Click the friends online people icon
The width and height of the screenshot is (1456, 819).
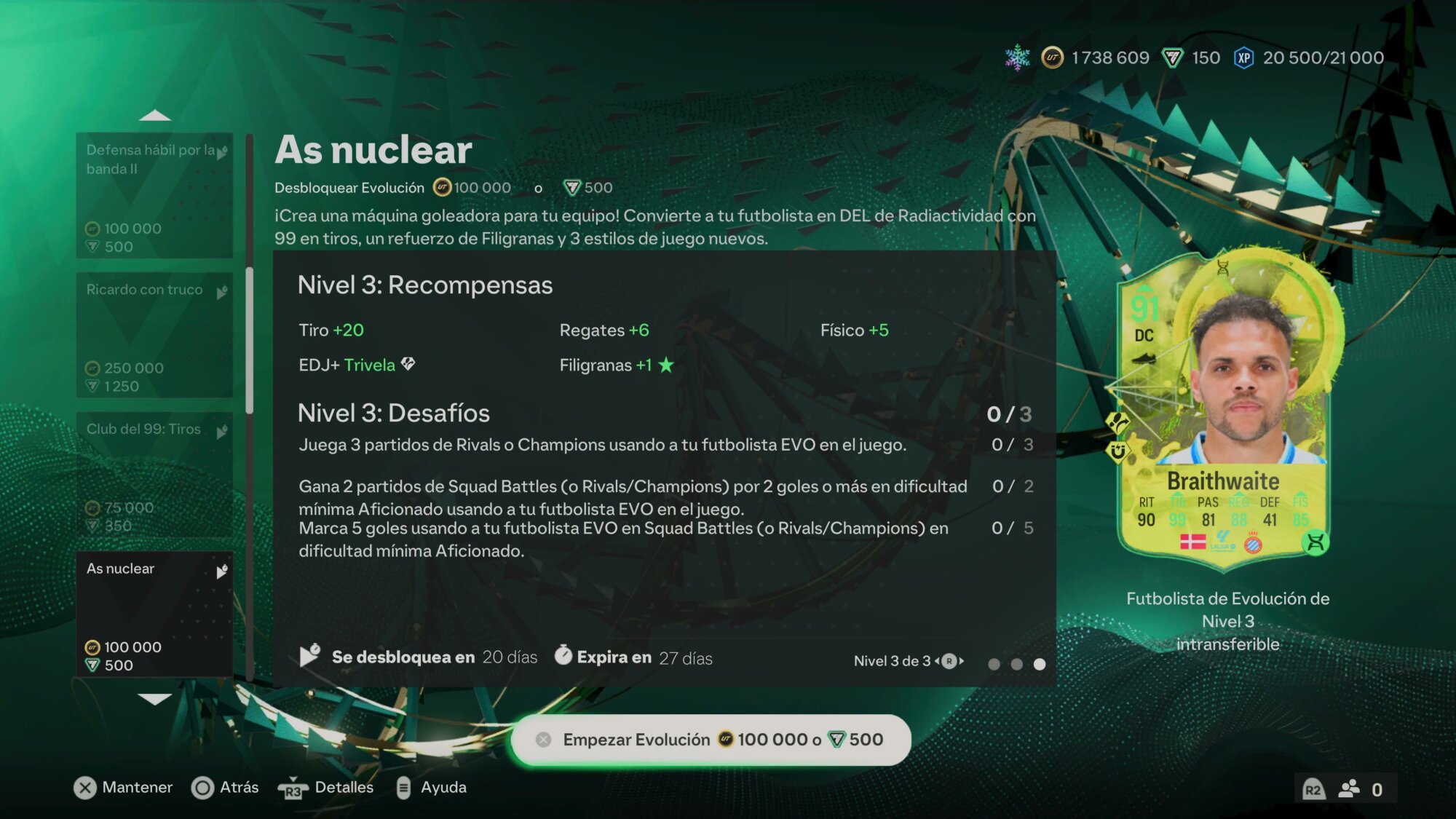coord(1349,789)
